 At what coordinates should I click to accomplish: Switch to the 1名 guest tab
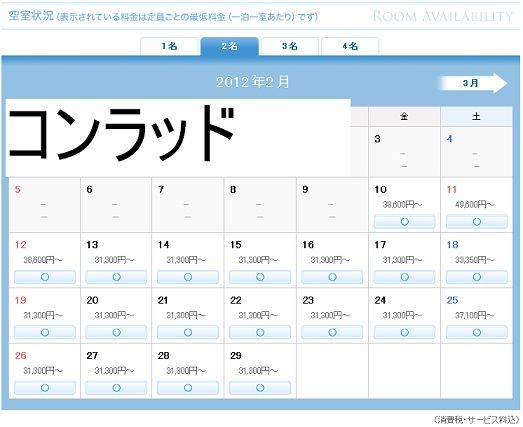tap(169, 46)
